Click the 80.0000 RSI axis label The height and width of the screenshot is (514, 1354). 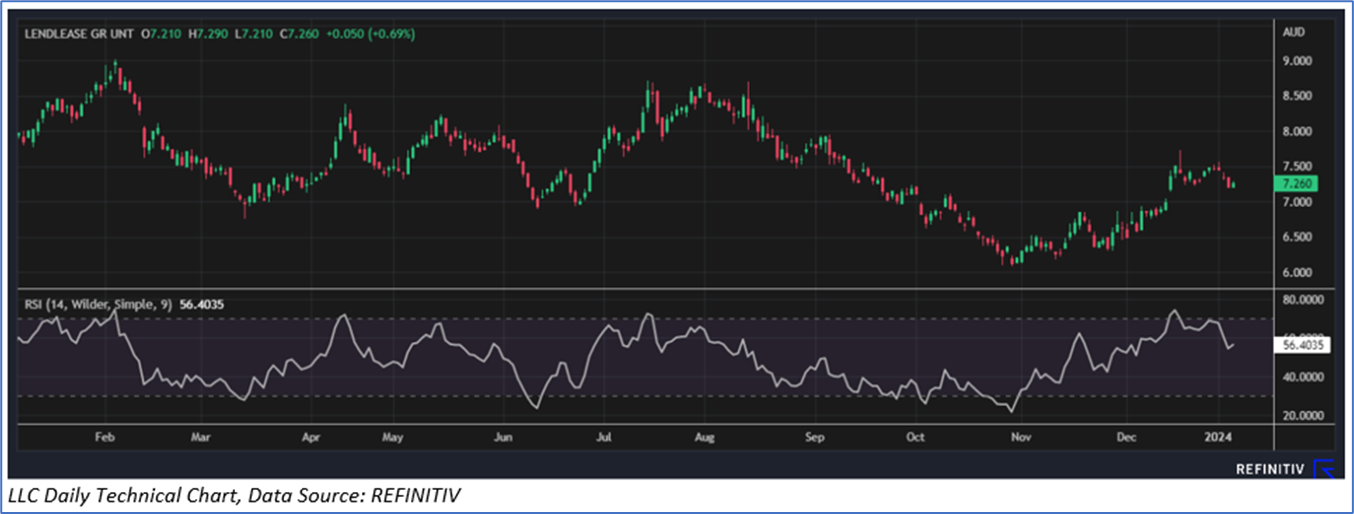(1302, 299)
